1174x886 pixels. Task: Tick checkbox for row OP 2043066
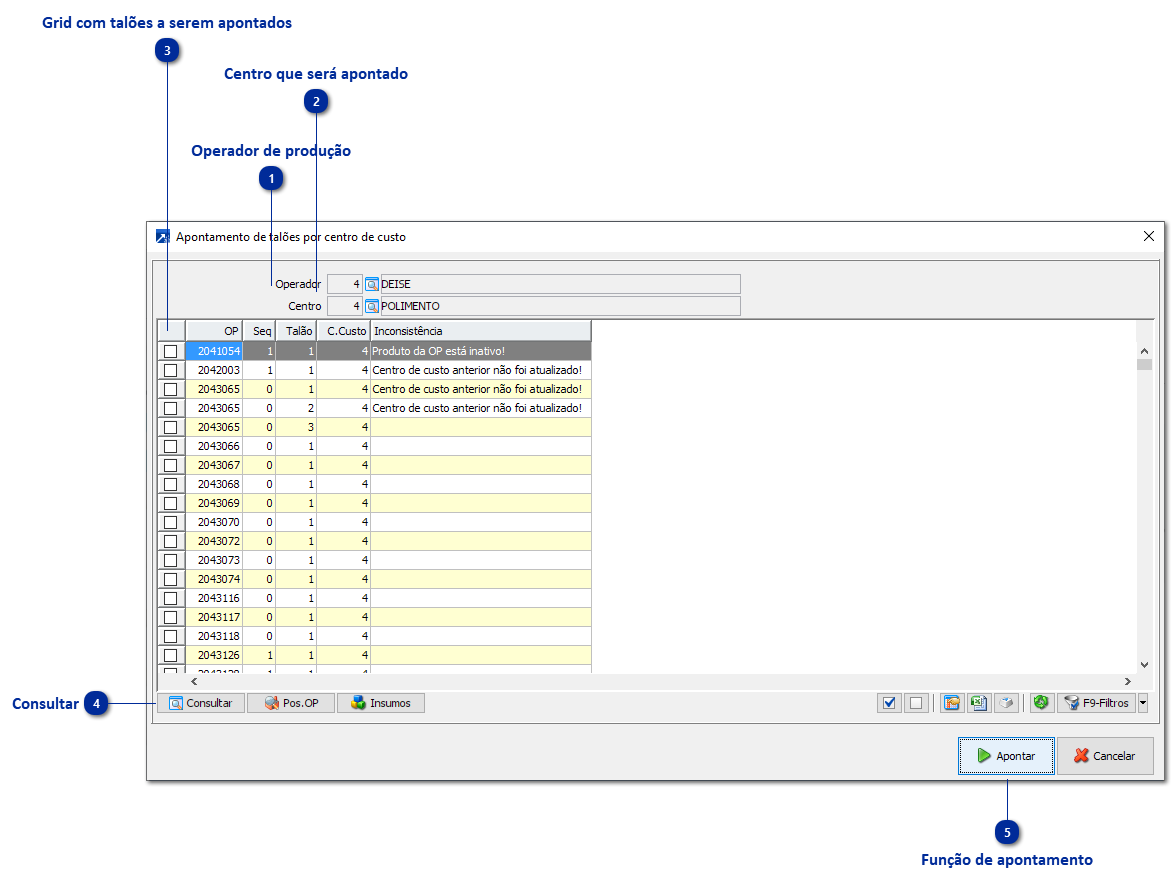[x=171, y=446]
